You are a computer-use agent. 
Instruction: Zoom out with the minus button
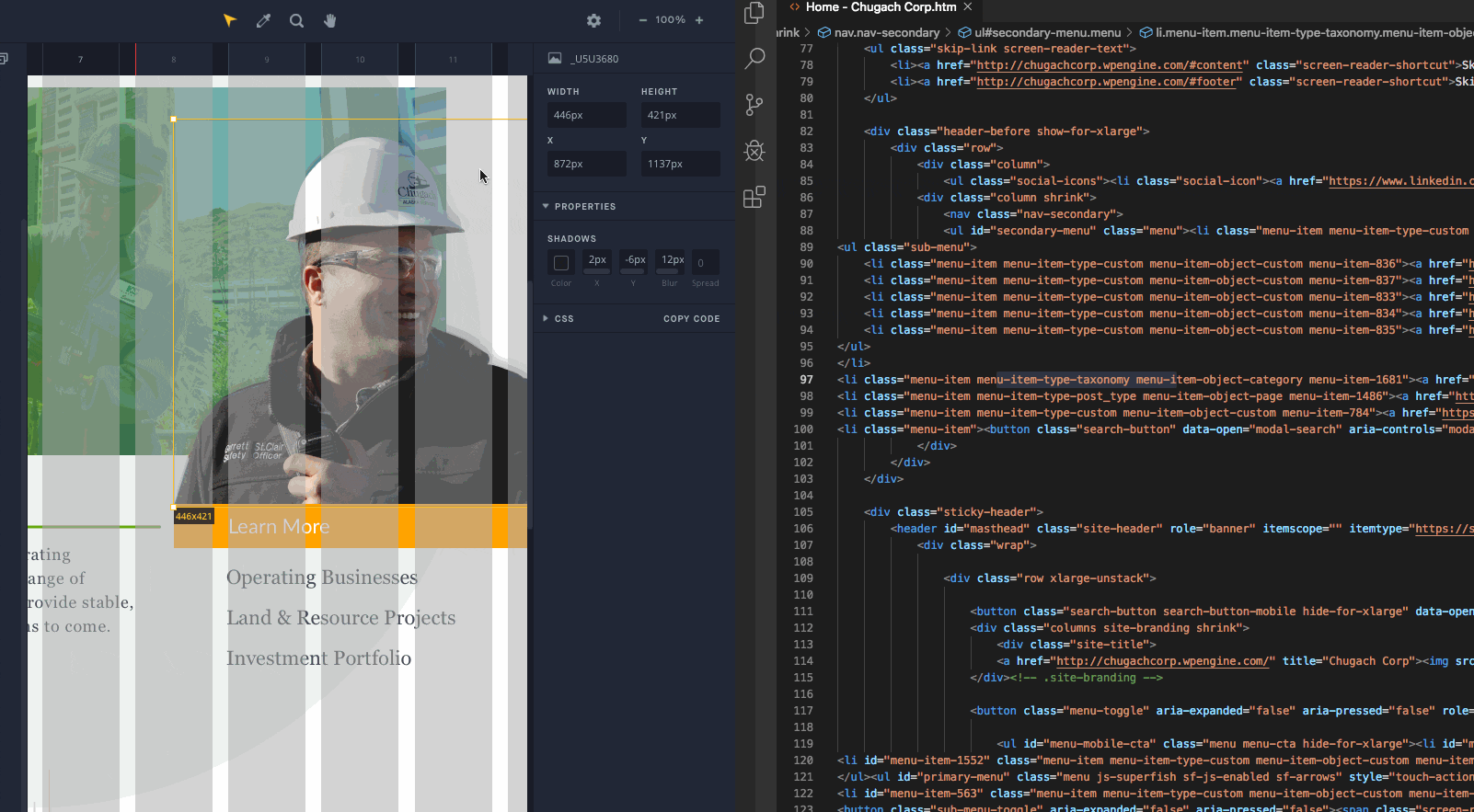642,20
